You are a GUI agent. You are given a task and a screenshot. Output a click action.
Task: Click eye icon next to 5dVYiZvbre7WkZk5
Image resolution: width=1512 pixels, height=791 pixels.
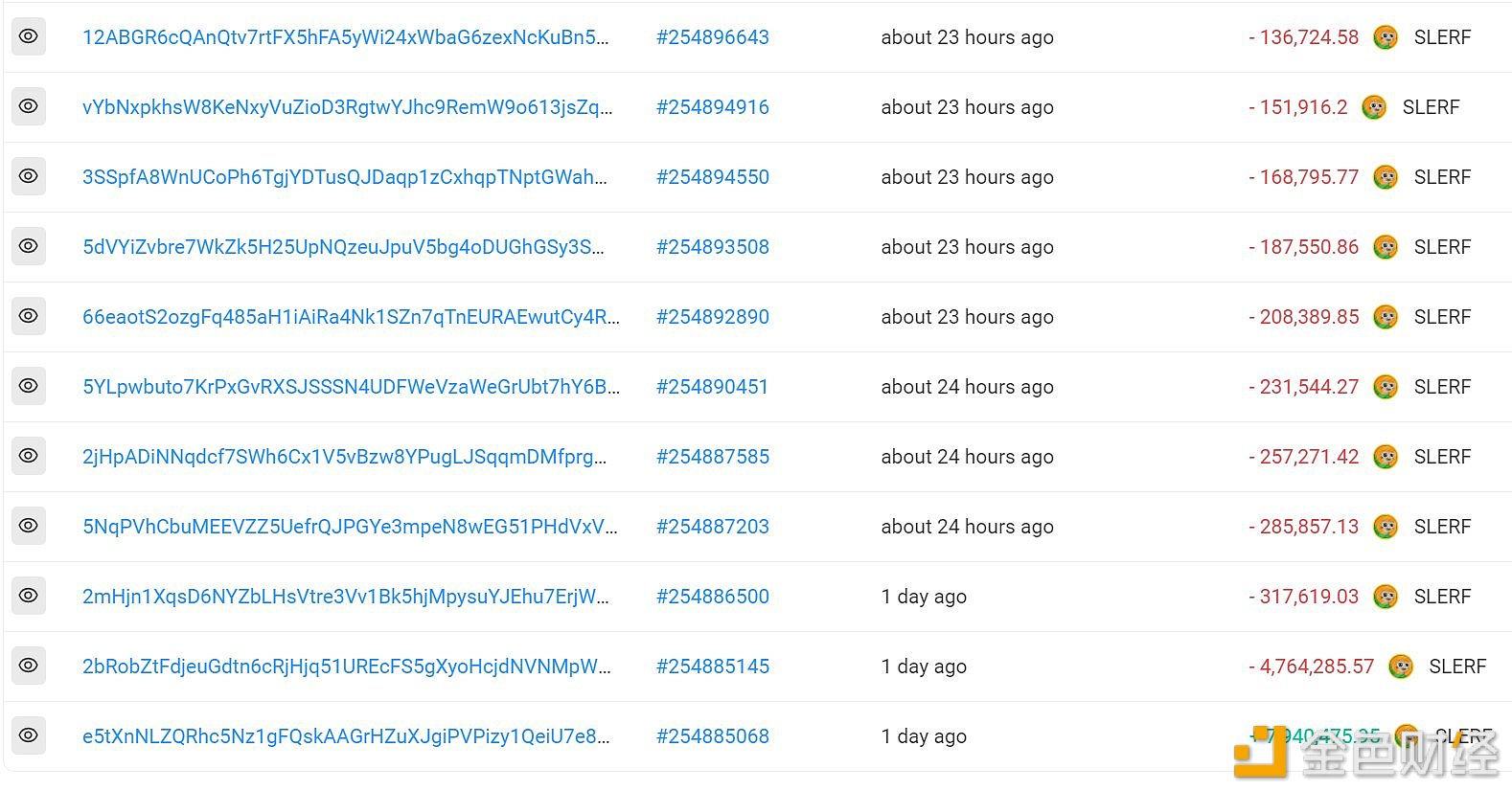pos(29,246)
